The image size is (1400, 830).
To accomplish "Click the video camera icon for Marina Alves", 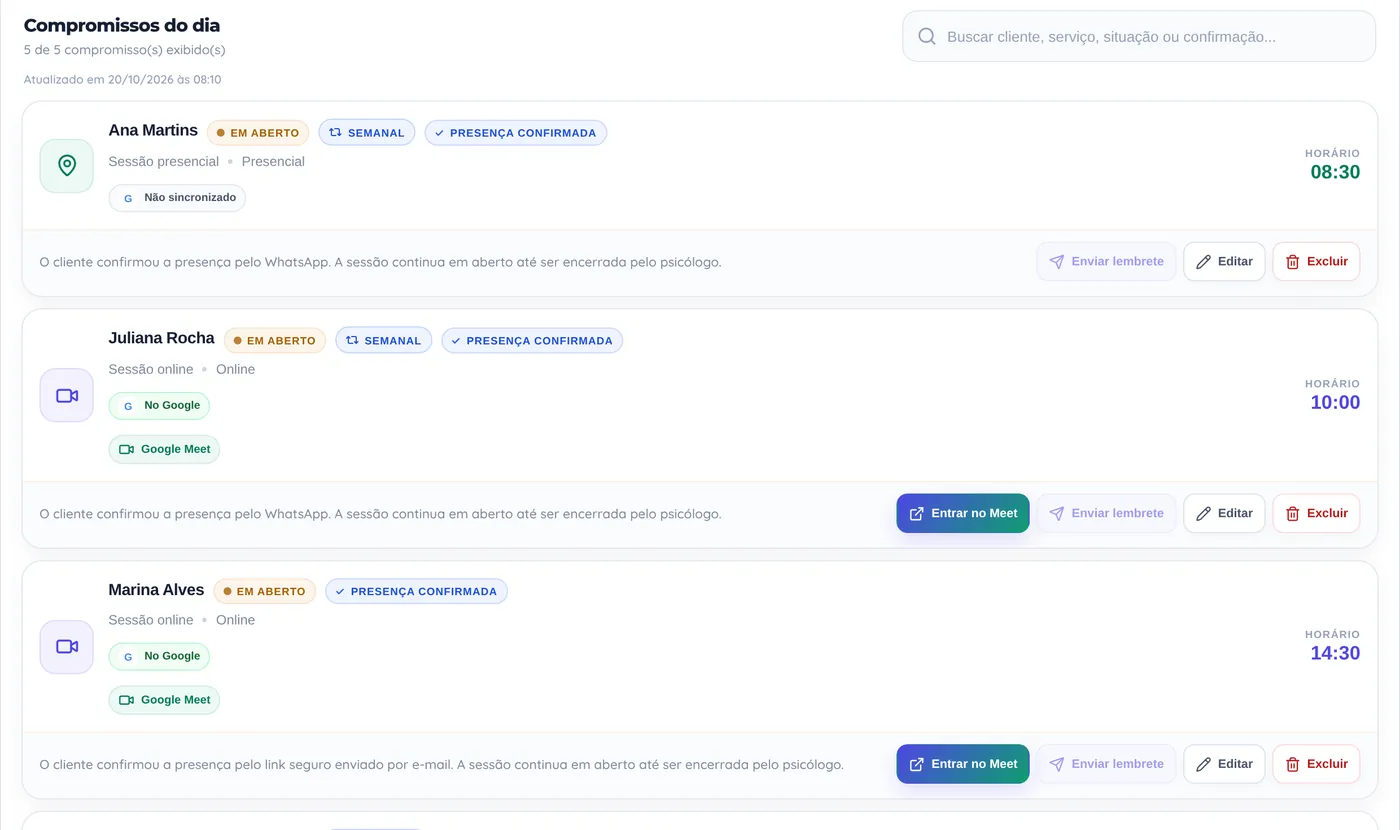I will point(67,646).
